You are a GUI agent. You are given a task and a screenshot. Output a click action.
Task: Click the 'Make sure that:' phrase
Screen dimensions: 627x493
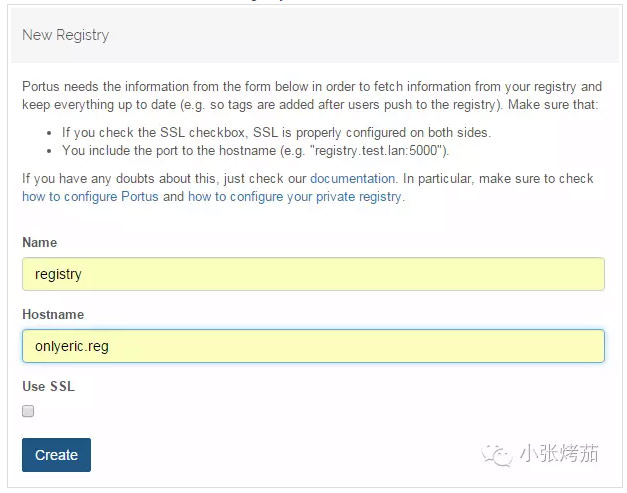[x=553, y=105]
